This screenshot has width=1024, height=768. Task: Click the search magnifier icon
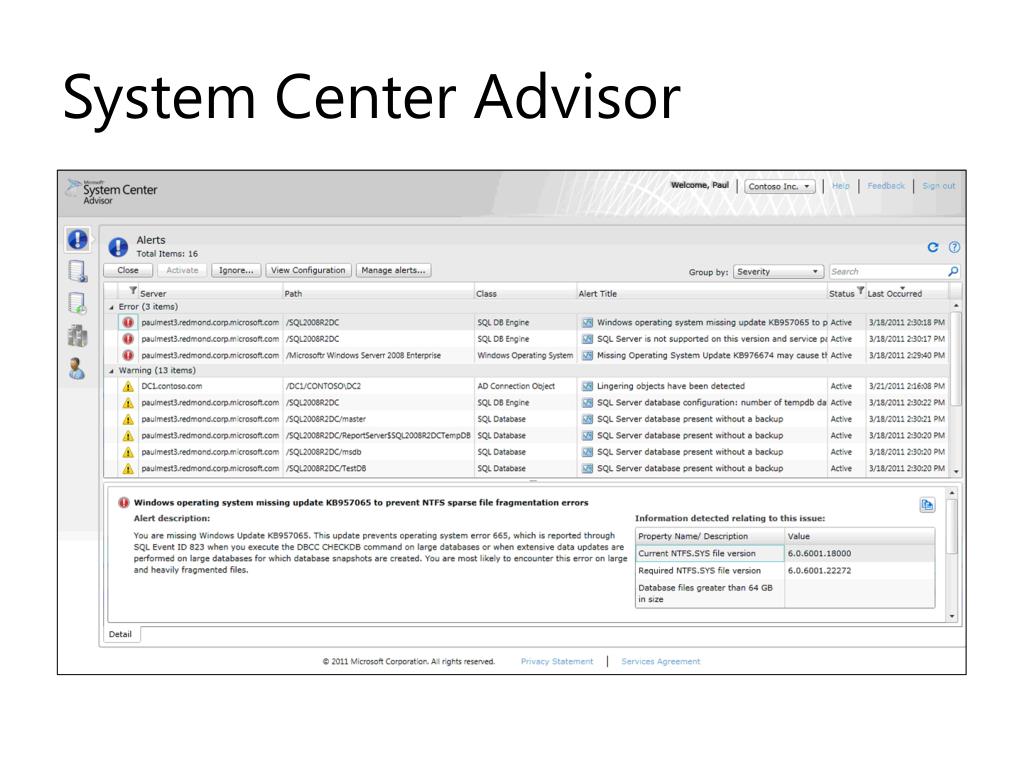(953, 271)
